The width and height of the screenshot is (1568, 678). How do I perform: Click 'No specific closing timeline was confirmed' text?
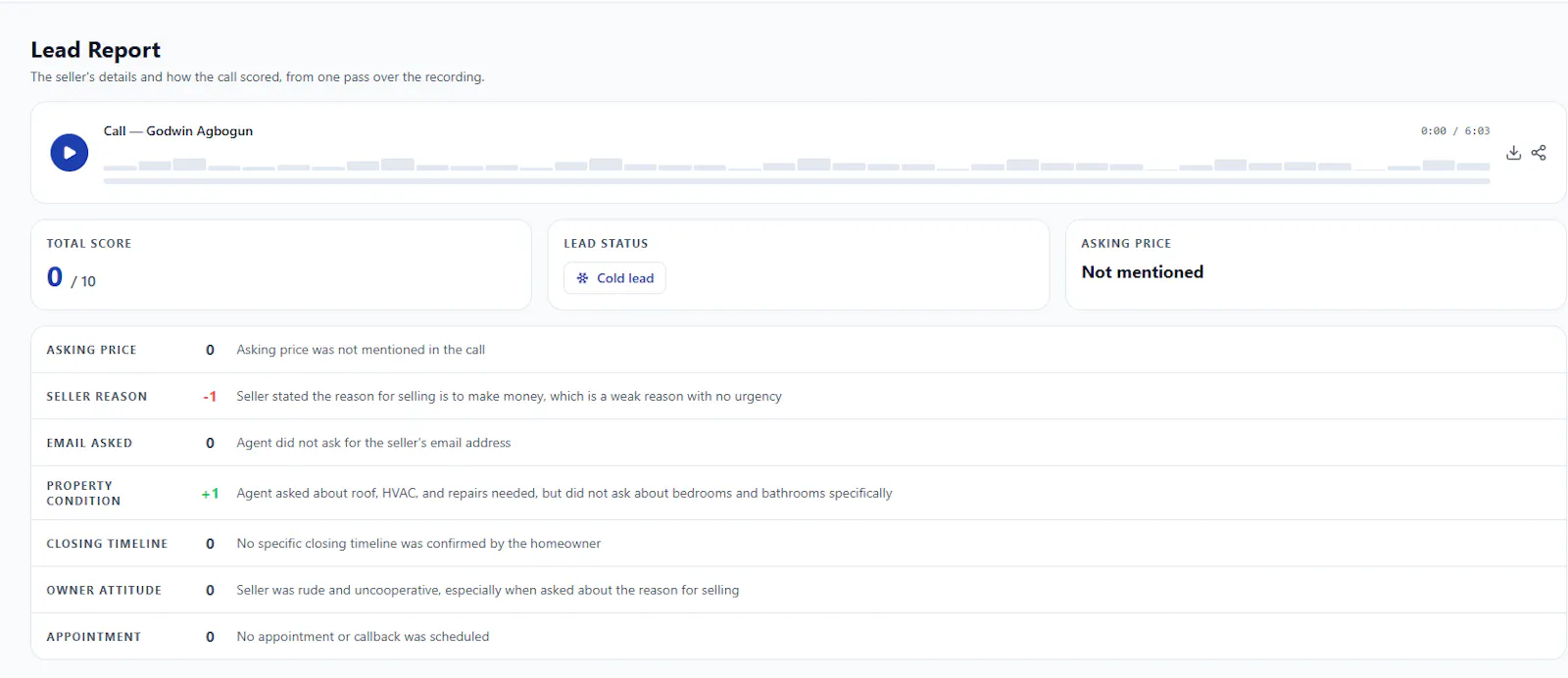click(418, 544)
